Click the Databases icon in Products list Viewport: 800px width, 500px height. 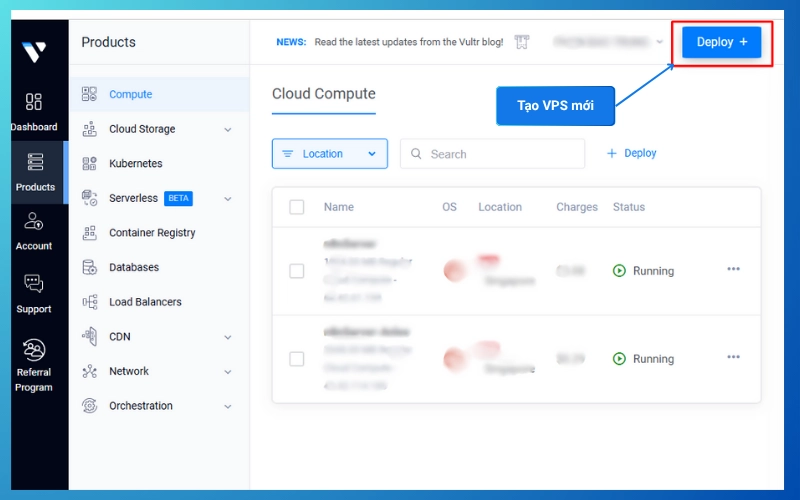[90, 267]
